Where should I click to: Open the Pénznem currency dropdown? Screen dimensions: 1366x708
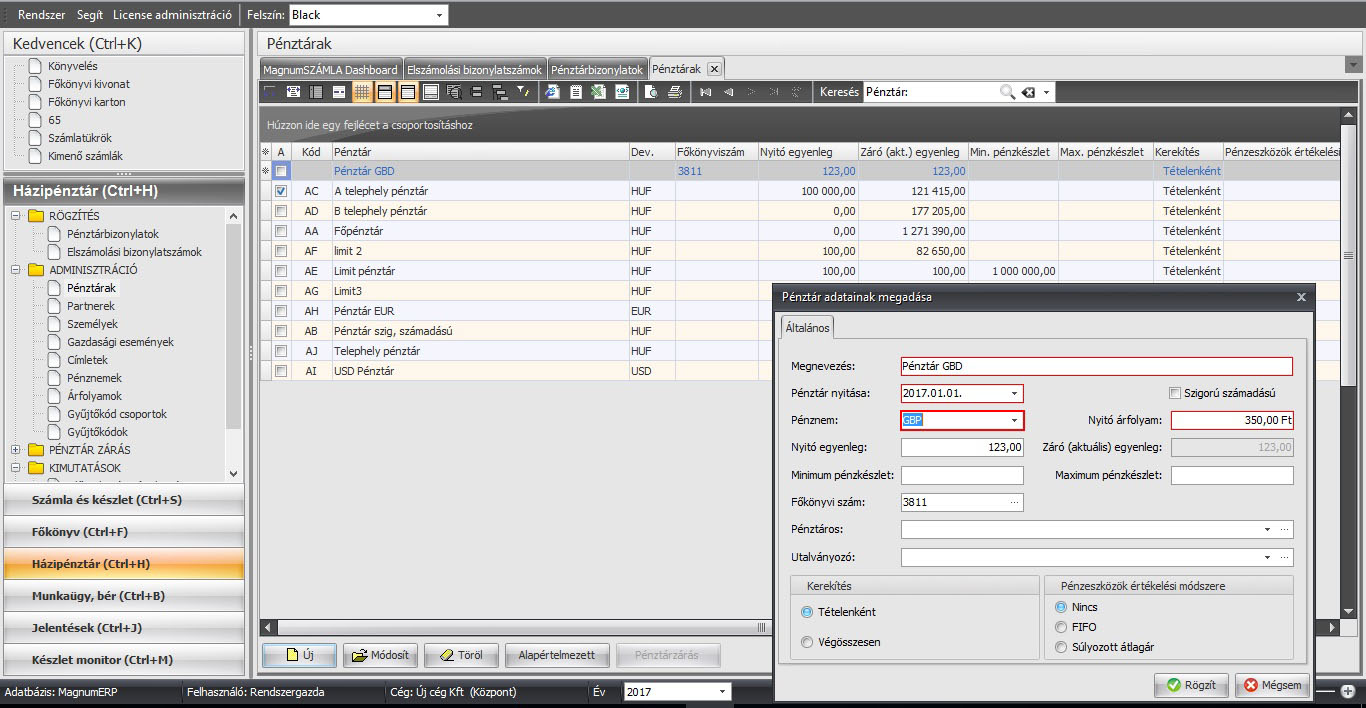tap(1014, 421)
